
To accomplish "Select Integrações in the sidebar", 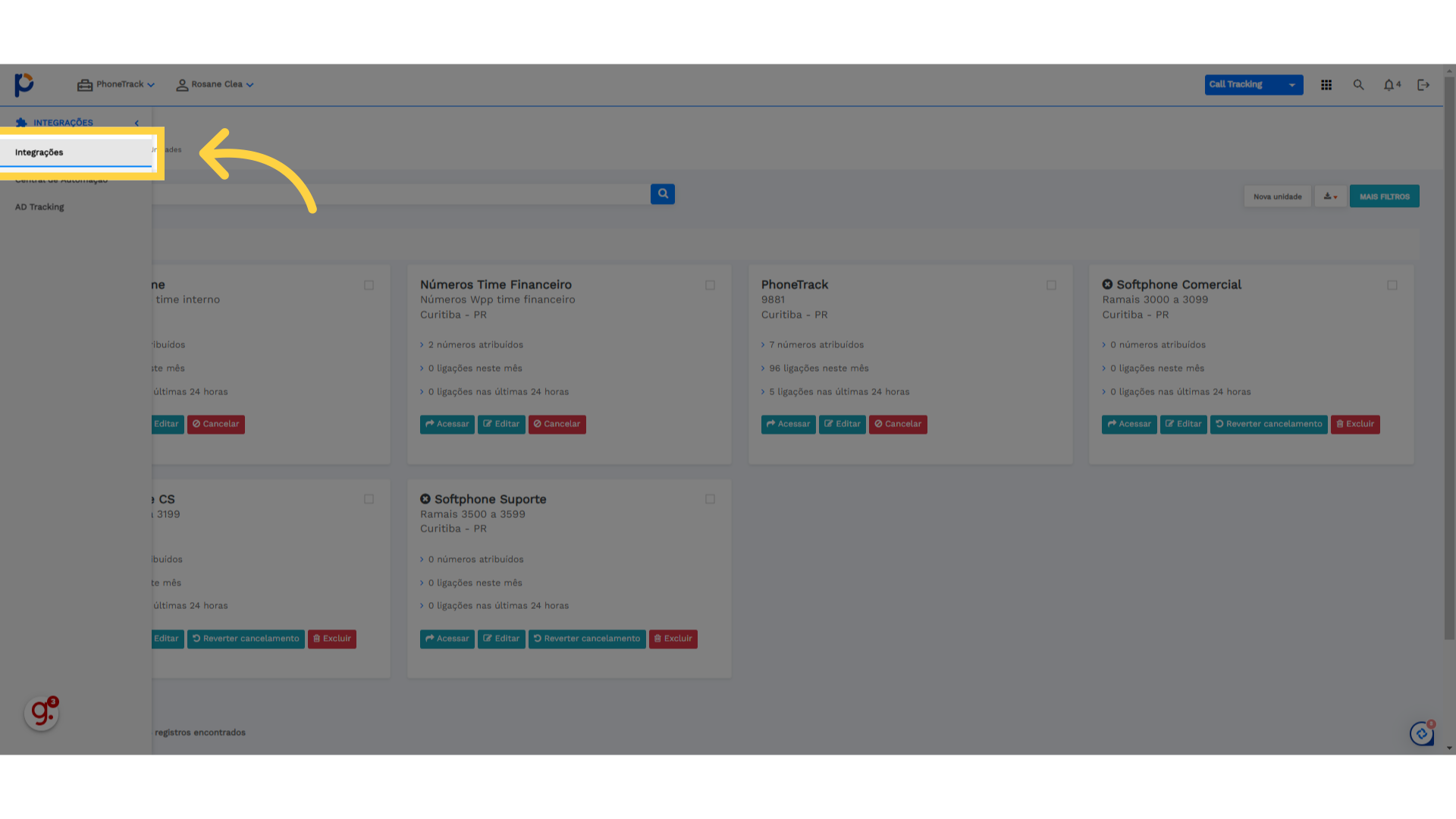I will tap(76, 152).
